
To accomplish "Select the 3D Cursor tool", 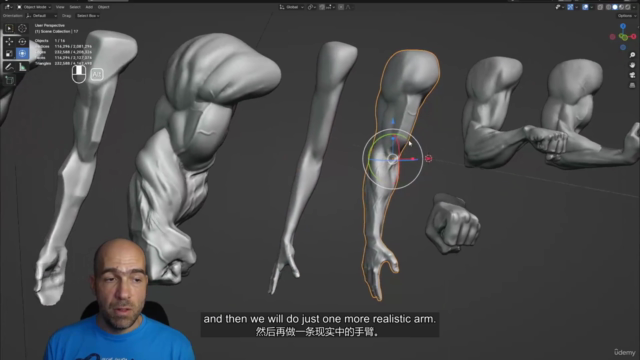I will [x=22, y=28].
